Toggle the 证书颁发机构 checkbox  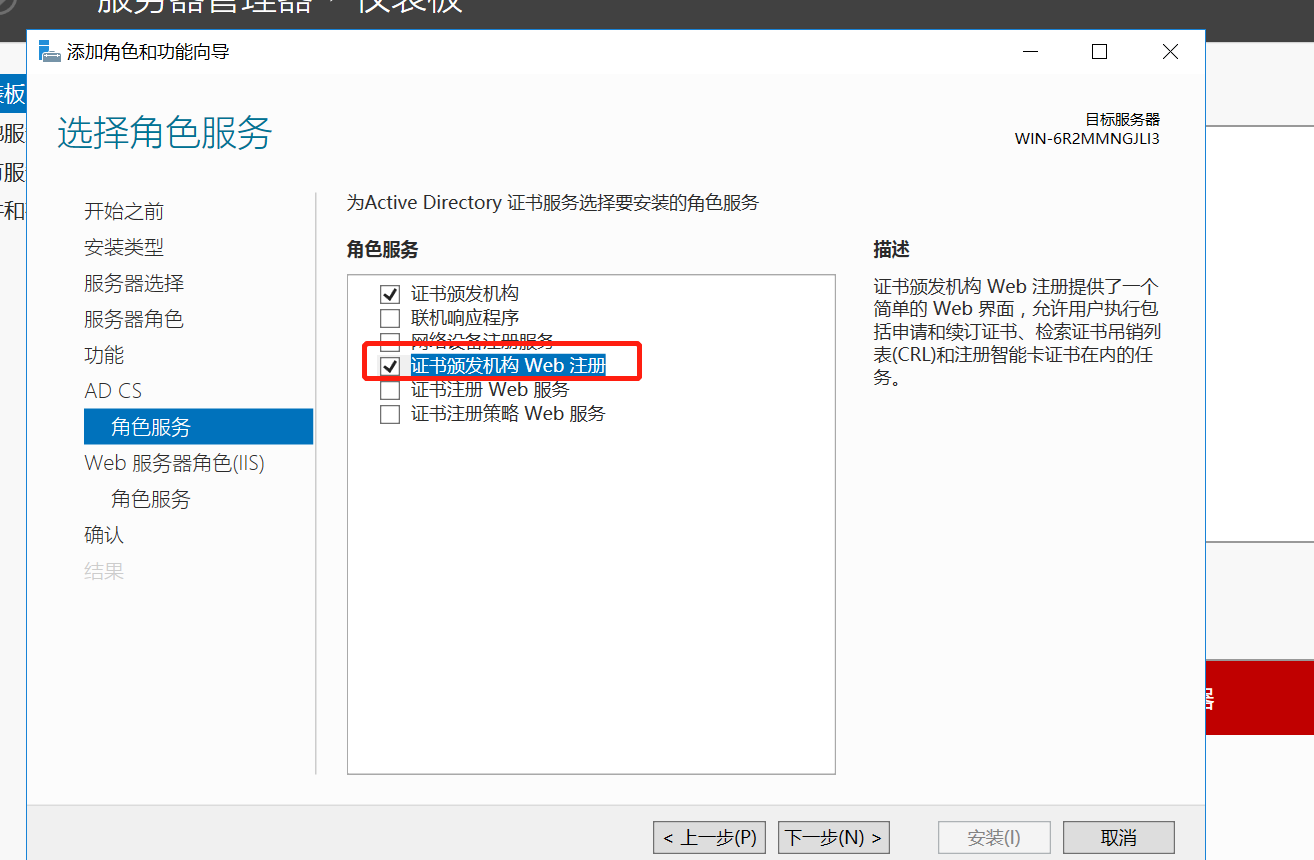pos(390,295)
